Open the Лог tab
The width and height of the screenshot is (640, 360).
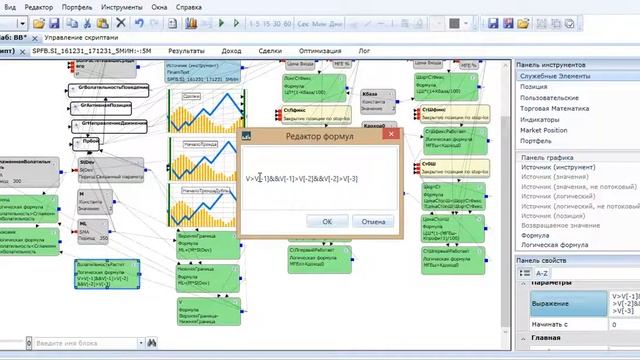[364, 51]
